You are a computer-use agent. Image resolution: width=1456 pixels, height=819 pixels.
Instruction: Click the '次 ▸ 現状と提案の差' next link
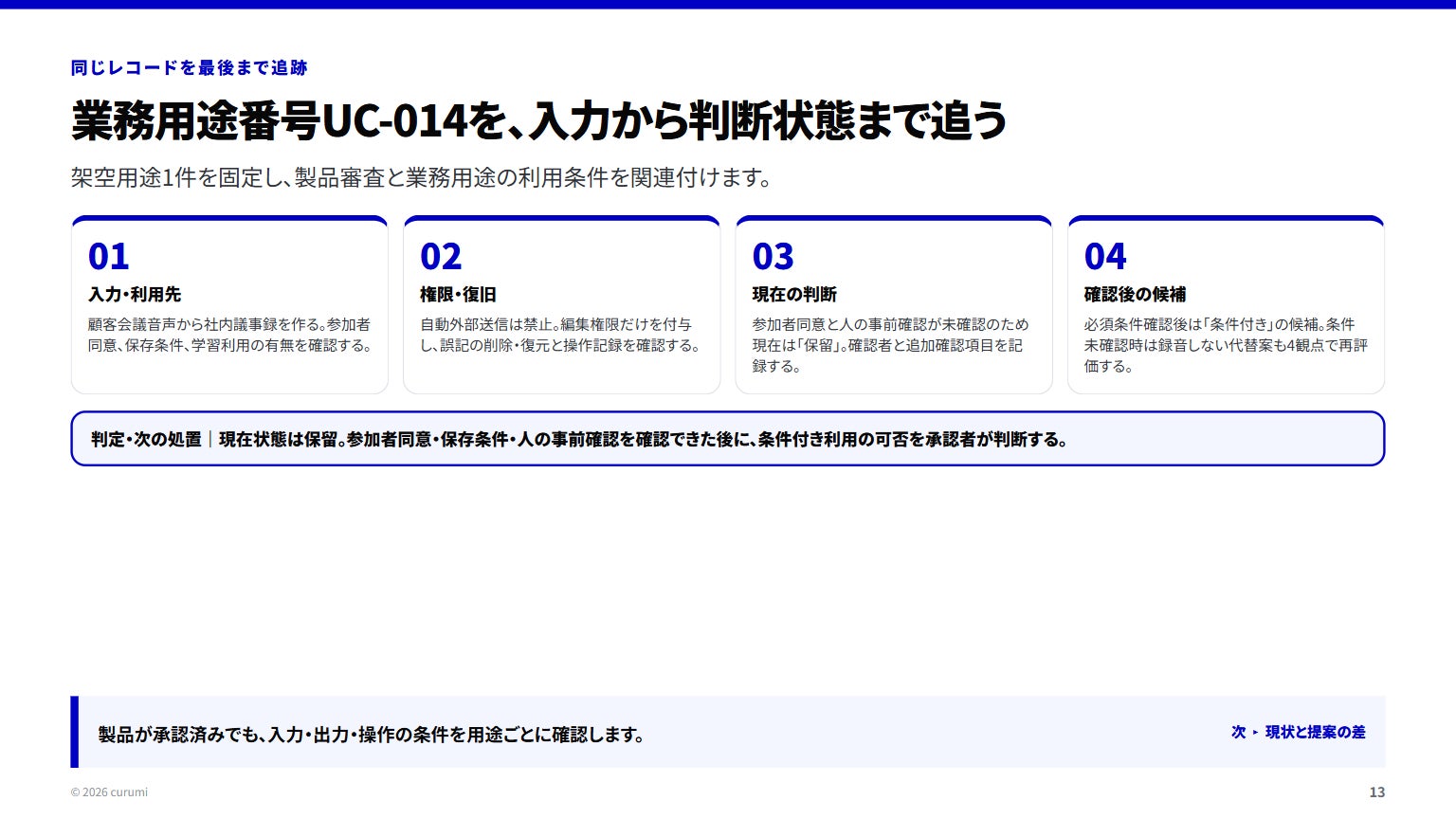[x=1298, y=732]
